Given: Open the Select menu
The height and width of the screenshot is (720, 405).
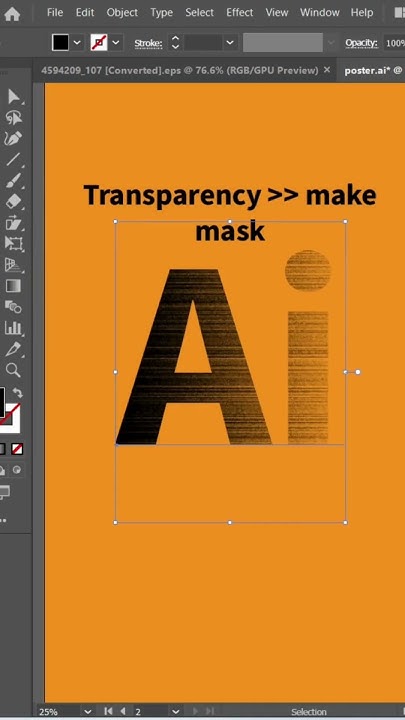Looking at the screenshot, I should (x=200, y=13).
